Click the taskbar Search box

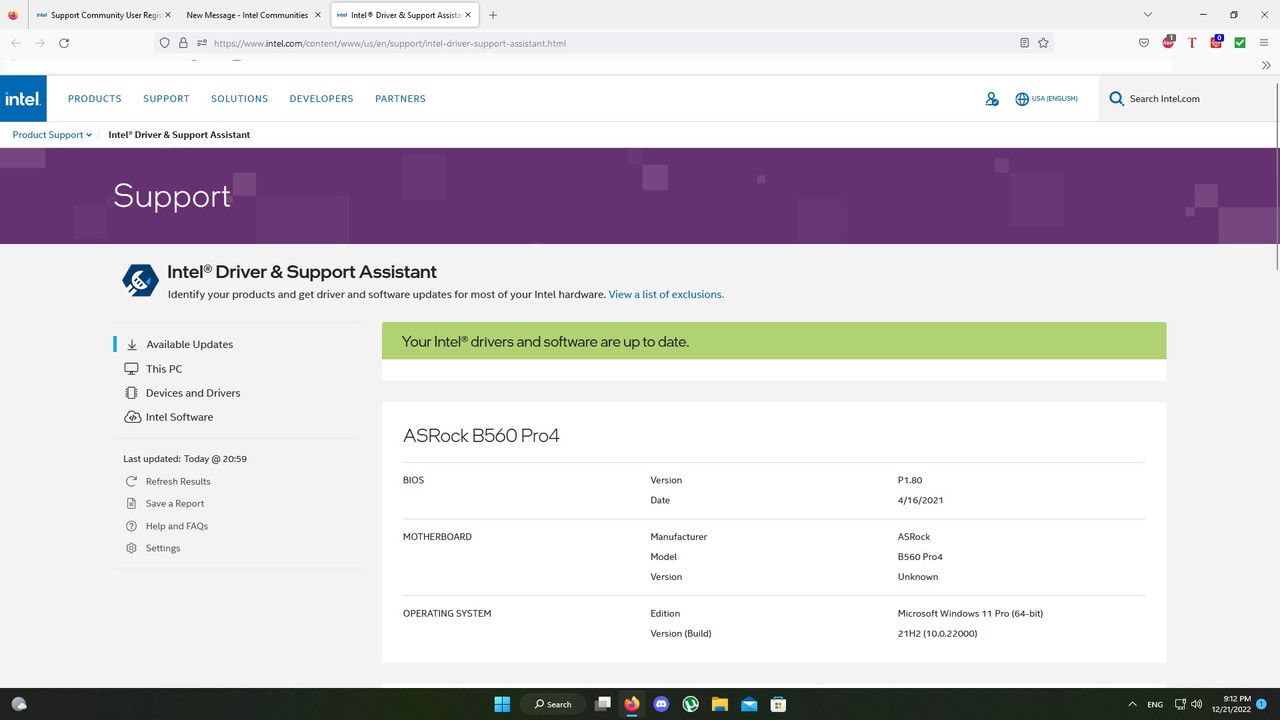[x=553, y=704]
